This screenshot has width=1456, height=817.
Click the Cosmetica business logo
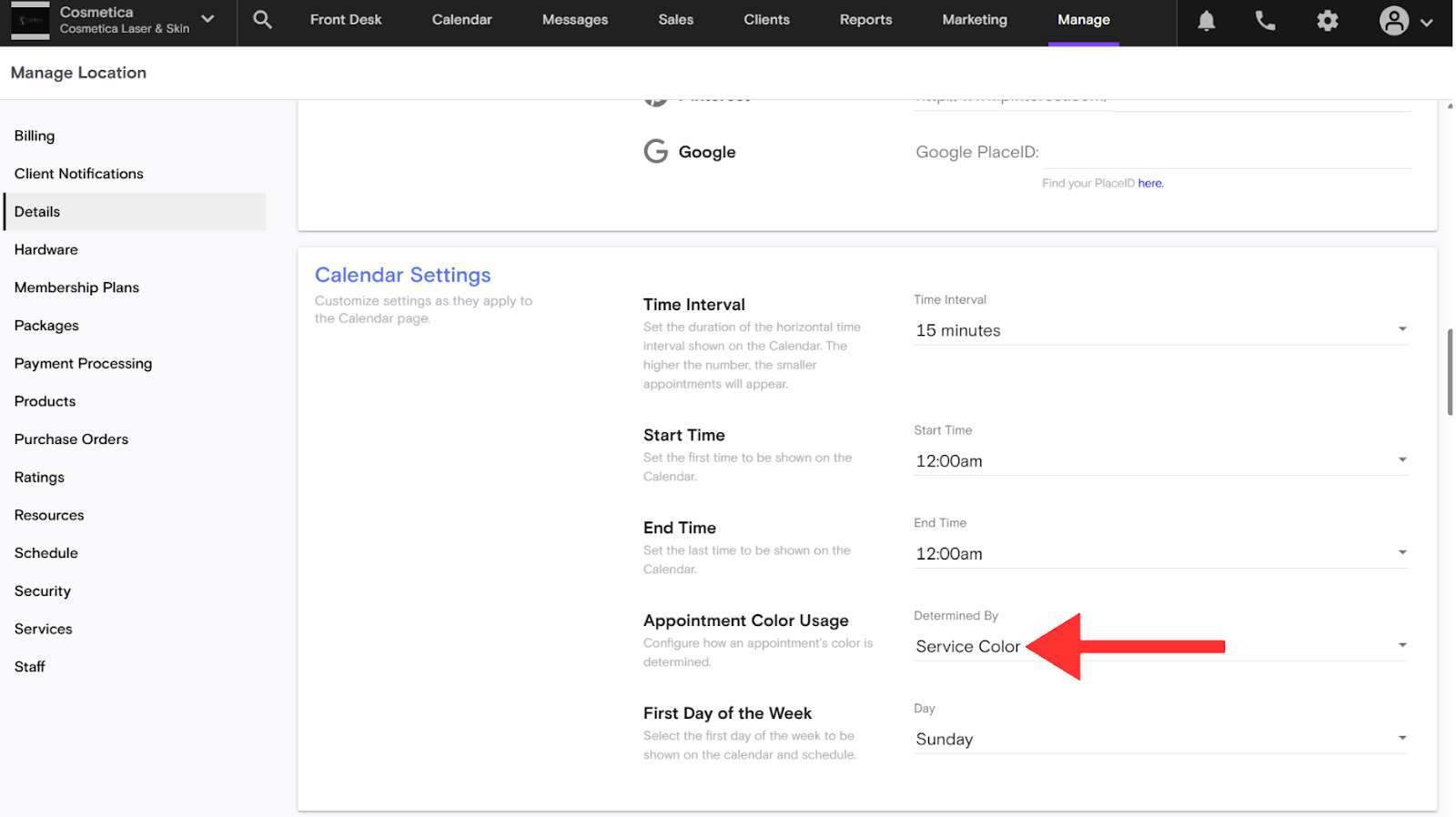coord(30,20)
